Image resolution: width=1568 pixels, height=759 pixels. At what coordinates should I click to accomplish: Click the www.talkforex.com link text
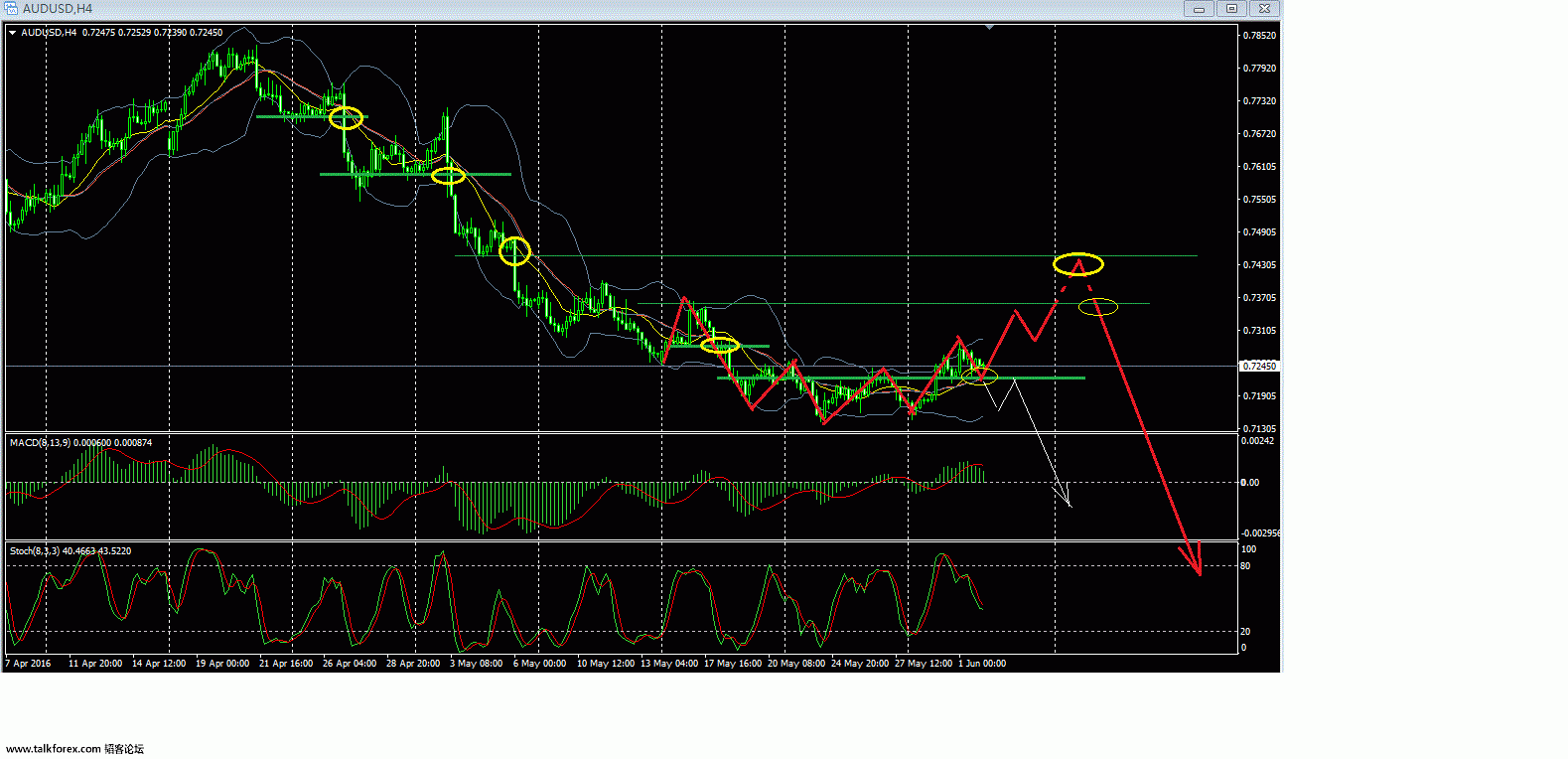[x=54, y=749]
